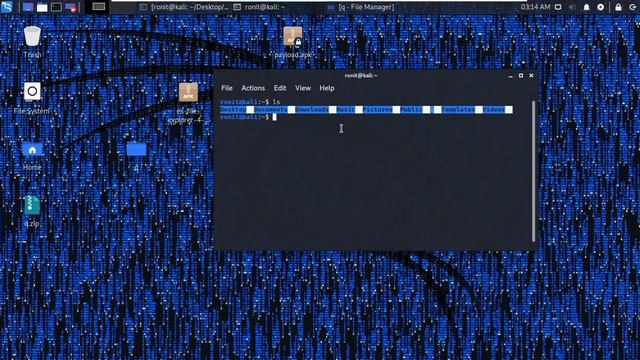Image resolution: width=640 pixels, height=360 pixels.
Task: Open the web browser panel launcher
Action: (x=71, y=7)
